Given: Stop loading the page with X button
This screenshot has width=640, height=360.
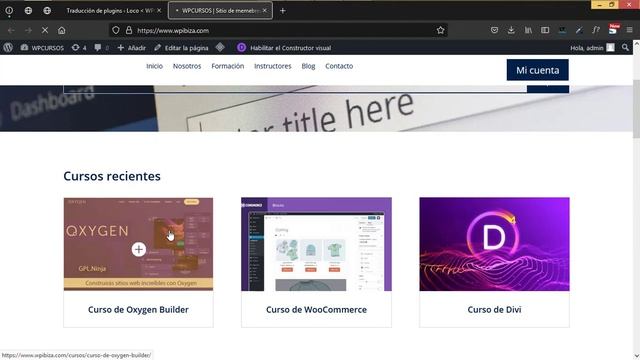Looking at the screenshot, I should [45, 30].
